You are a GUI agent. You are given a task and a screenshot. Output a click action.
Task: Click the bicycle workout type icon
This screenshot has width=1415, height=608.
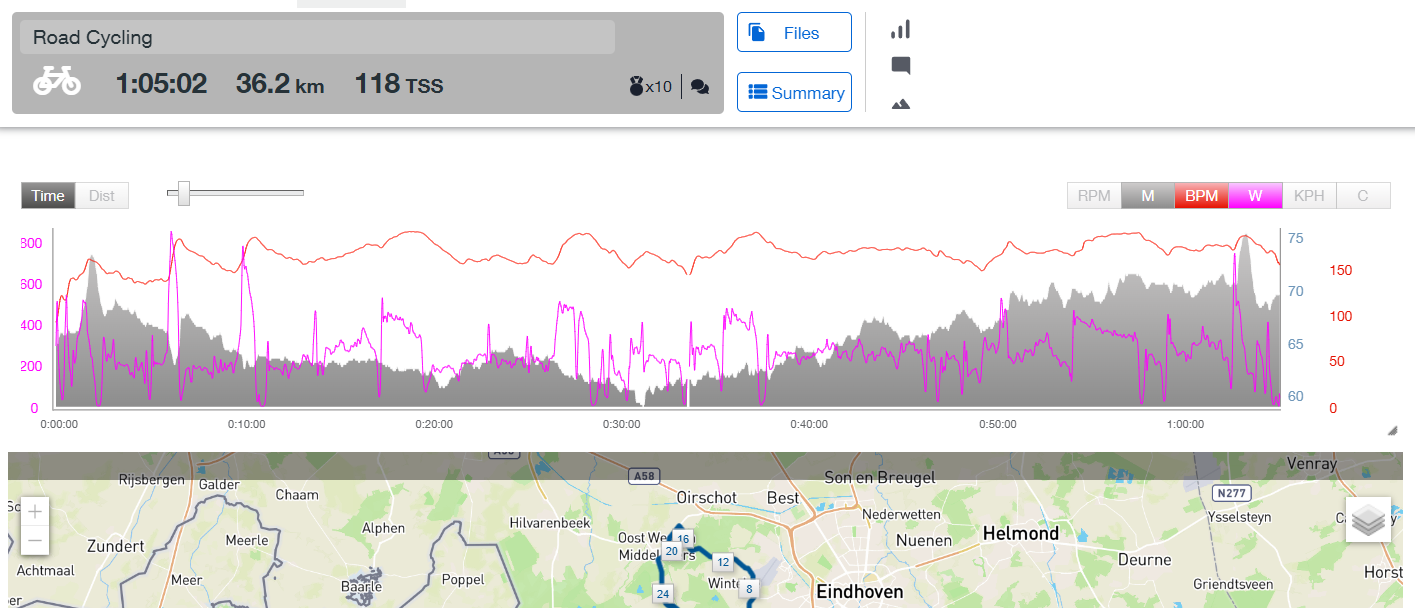point(57,82)
